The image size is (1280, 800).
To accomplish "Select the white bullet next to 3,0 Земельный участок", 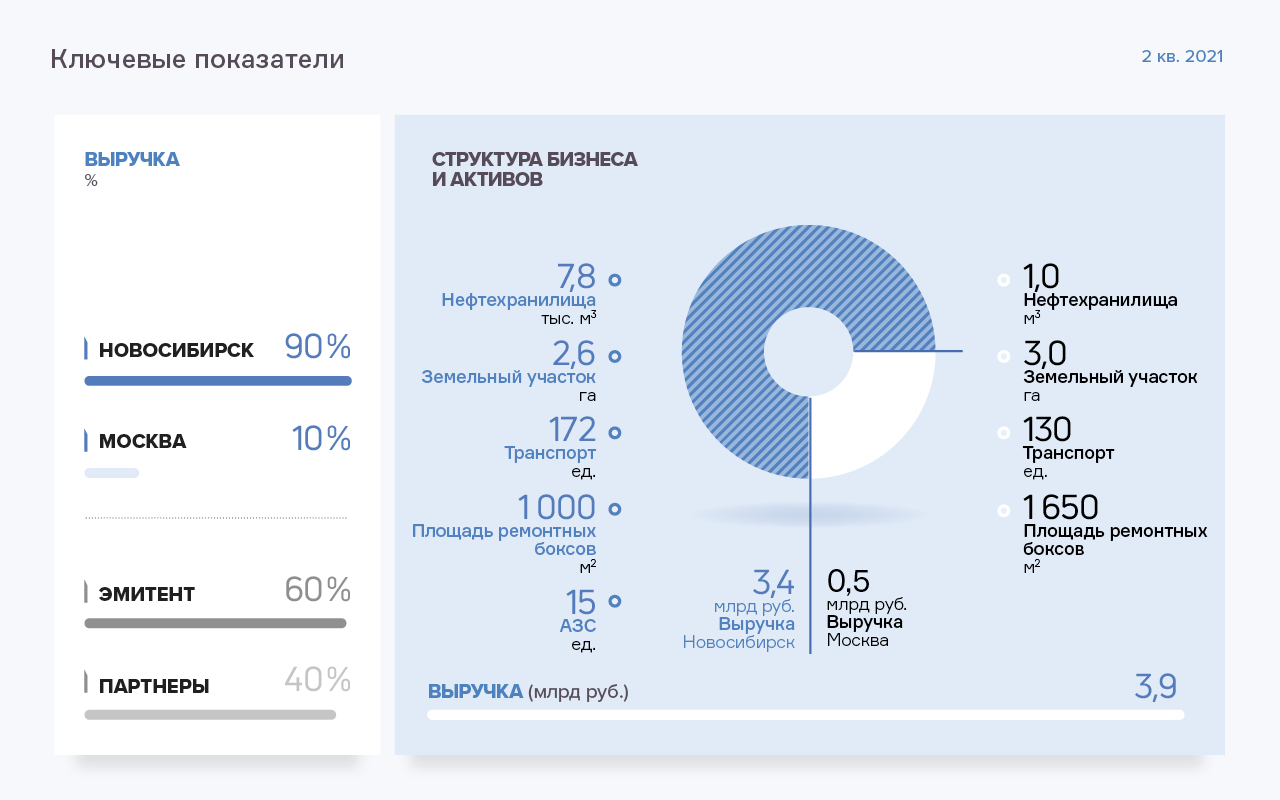I will click(1003, 357).
